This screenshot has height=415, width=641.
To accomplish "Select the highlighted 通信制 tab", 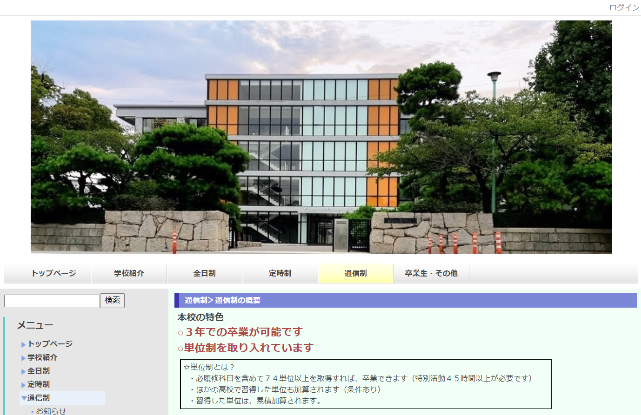I will coord(356,273).
